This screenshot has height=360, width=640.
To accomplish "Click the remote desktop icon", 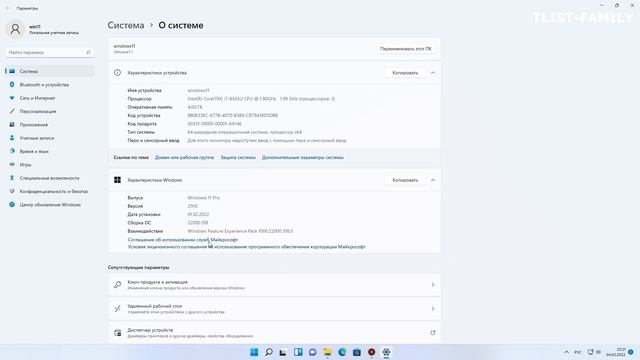I will point(118,309).
